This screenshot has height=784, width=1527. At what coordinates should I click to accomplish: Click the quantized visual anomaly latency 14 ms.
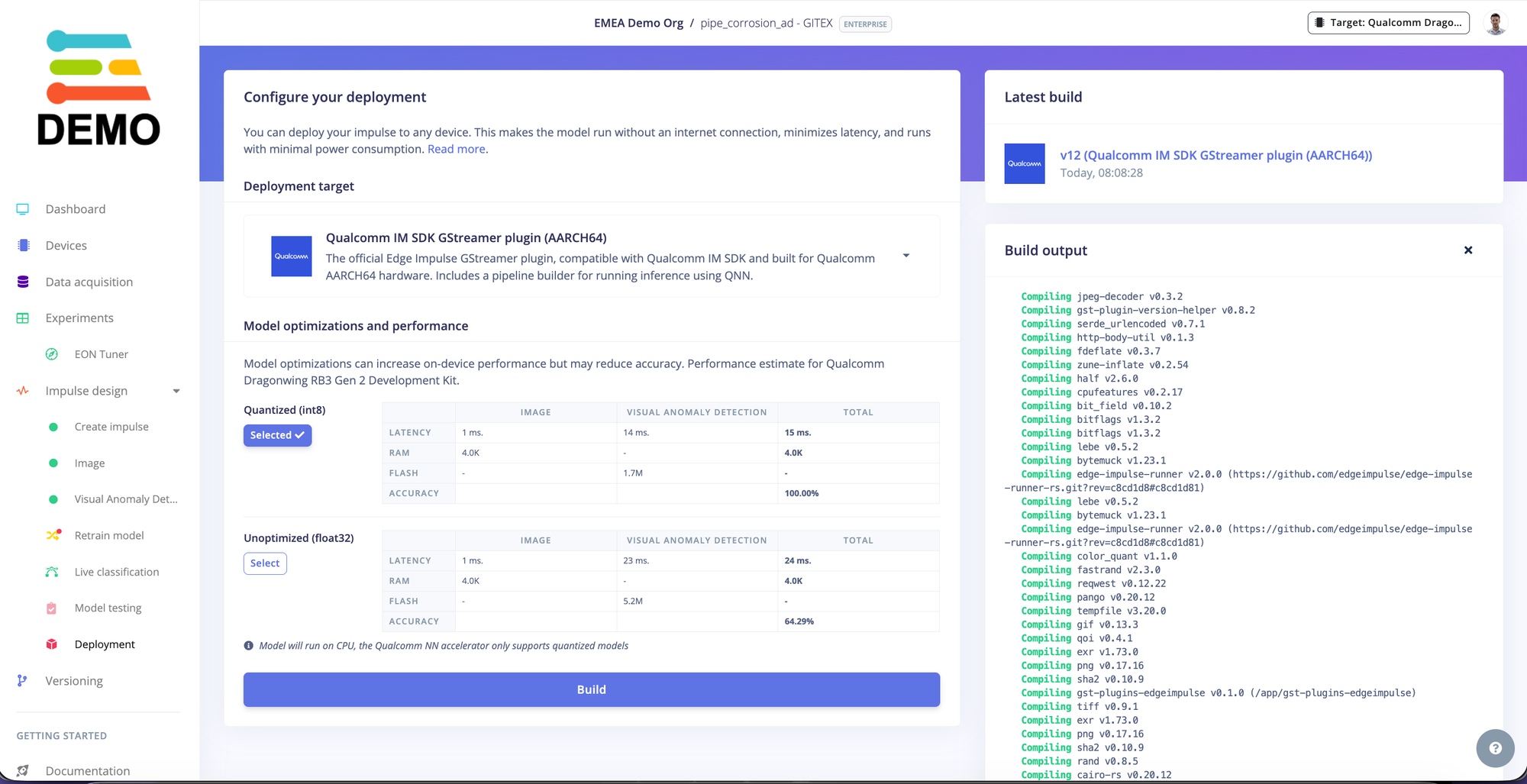[x=636, y=433]
